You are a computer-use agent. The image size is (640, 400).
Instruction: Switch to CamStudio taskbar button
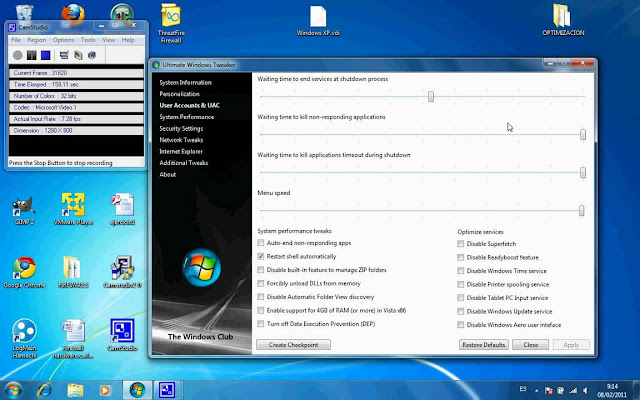pos(167,390)
